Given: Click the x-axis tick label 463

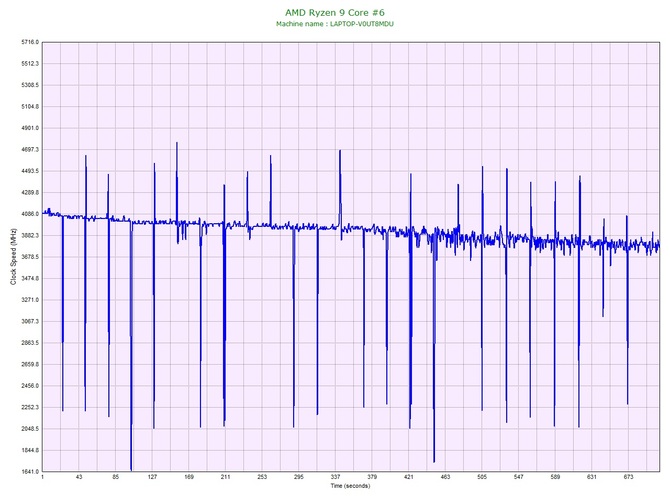Looking at the screenshot, I should [445, 477].
